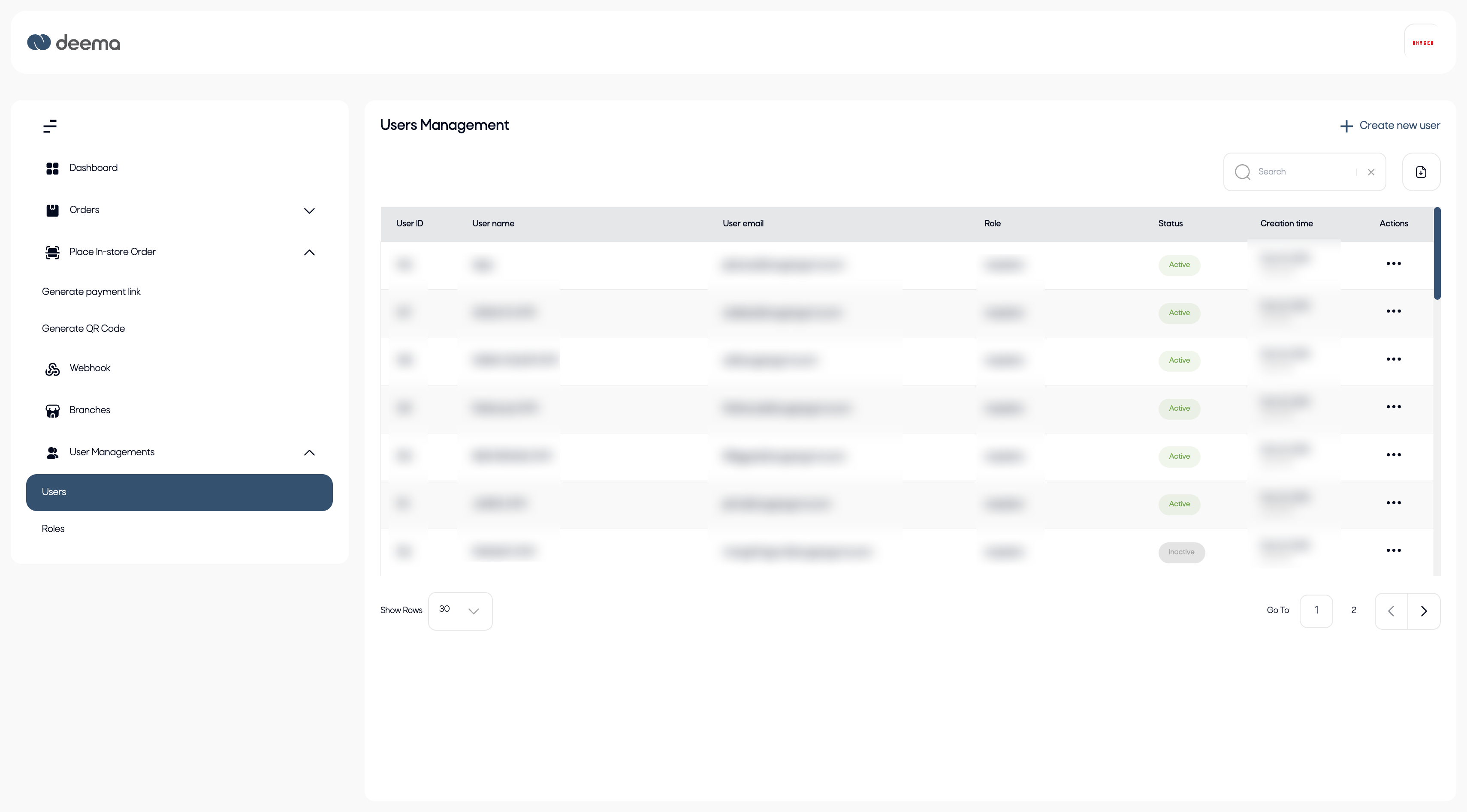Expand the Orders menu chevron
This screenshot has height=812, width=1467.
309,211
